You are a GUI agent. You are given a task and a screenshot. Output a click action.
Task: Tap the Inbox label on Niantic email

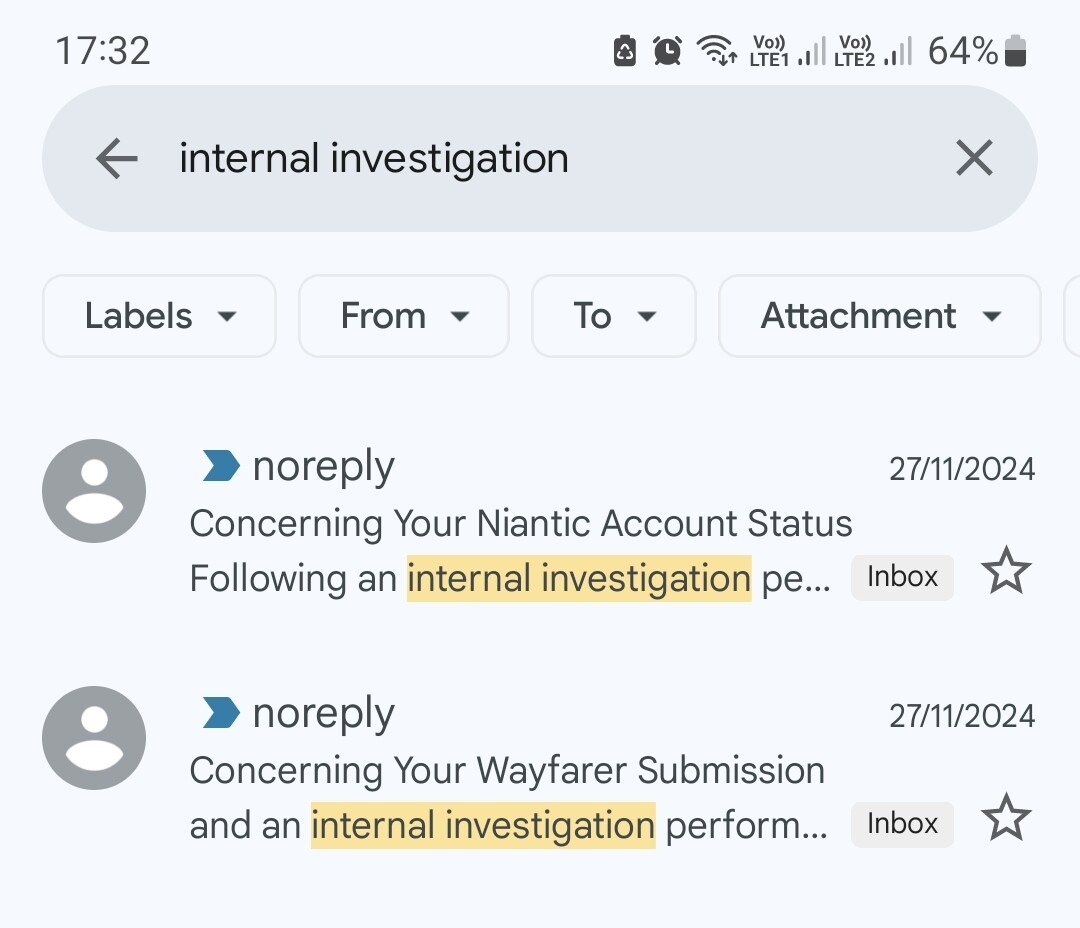pyautogui.click(x=902, y=577)
